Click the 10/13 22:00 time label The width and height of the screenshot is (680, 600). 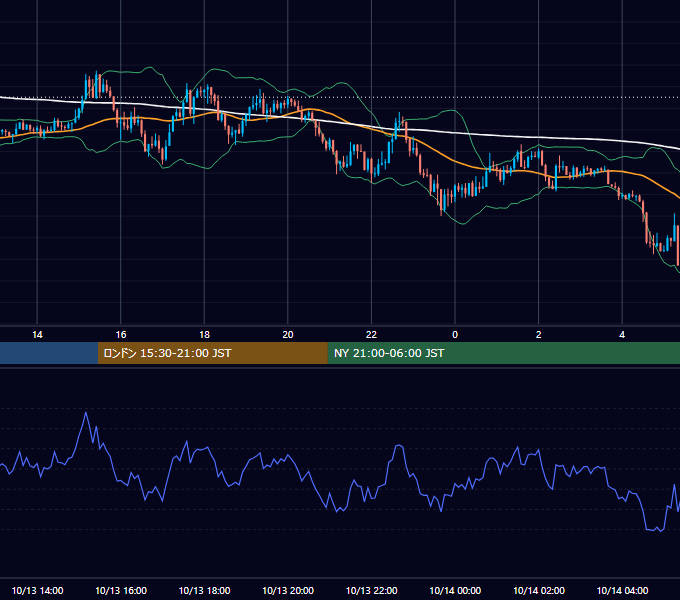[371, 590]
